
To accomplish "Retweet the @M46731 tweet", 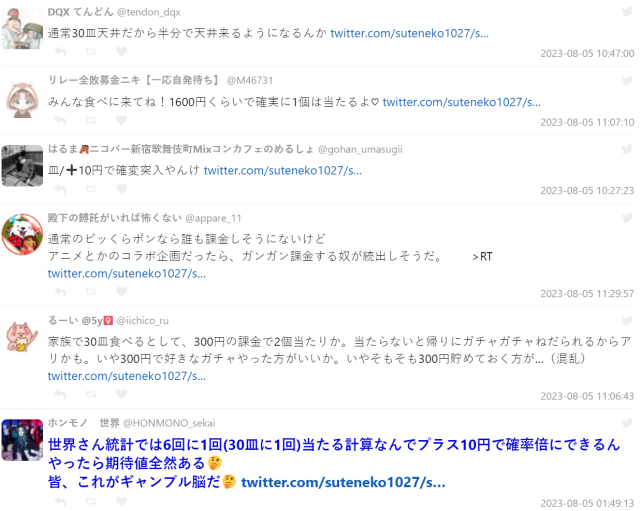I will 91,120.
